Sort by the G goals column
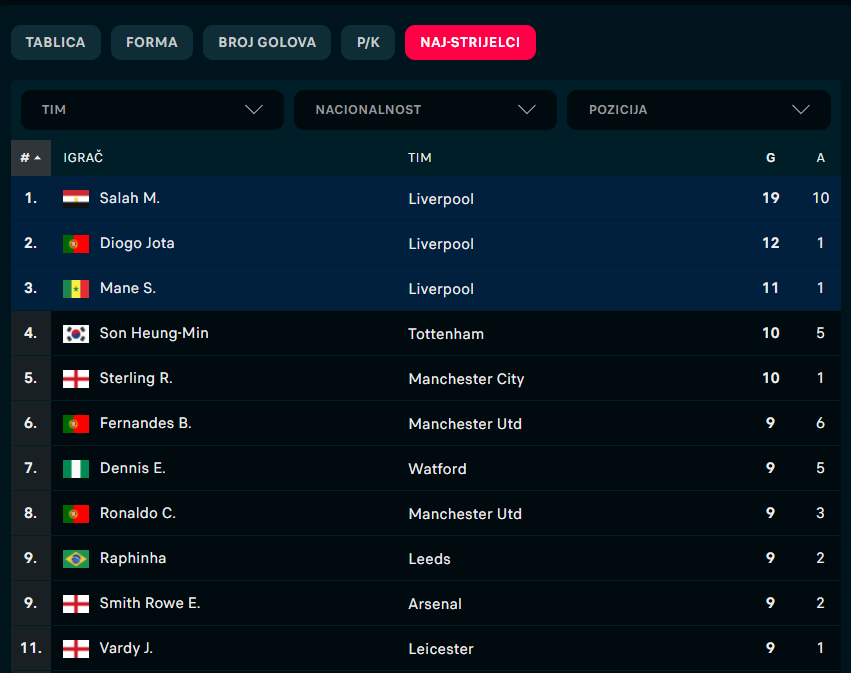 click(771, 158)
